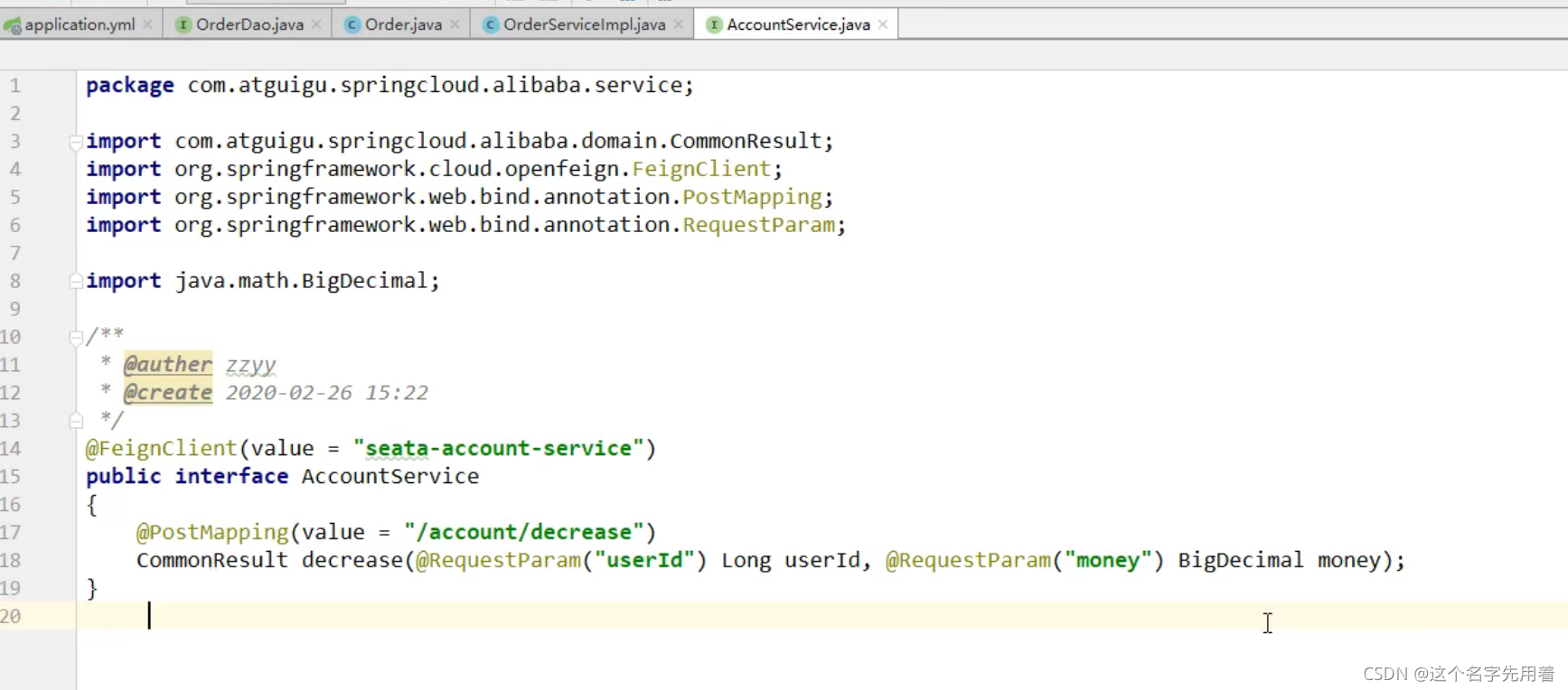The image size is (1568, 690).
Task: Click the CommonResult import on line 3
Action: tap(746, 141)
